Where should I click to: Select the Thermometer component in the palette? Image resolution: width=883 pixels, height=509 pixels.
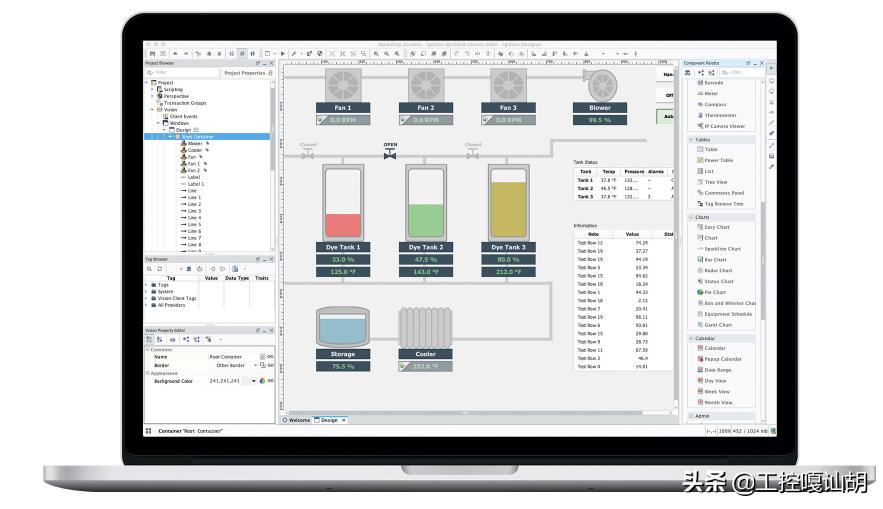717,115
